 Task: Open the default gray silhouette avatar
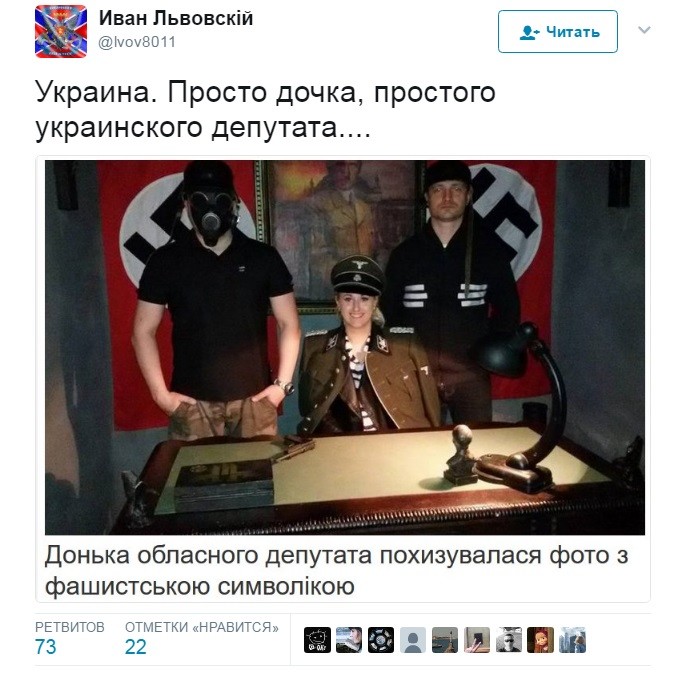[413, 640]
